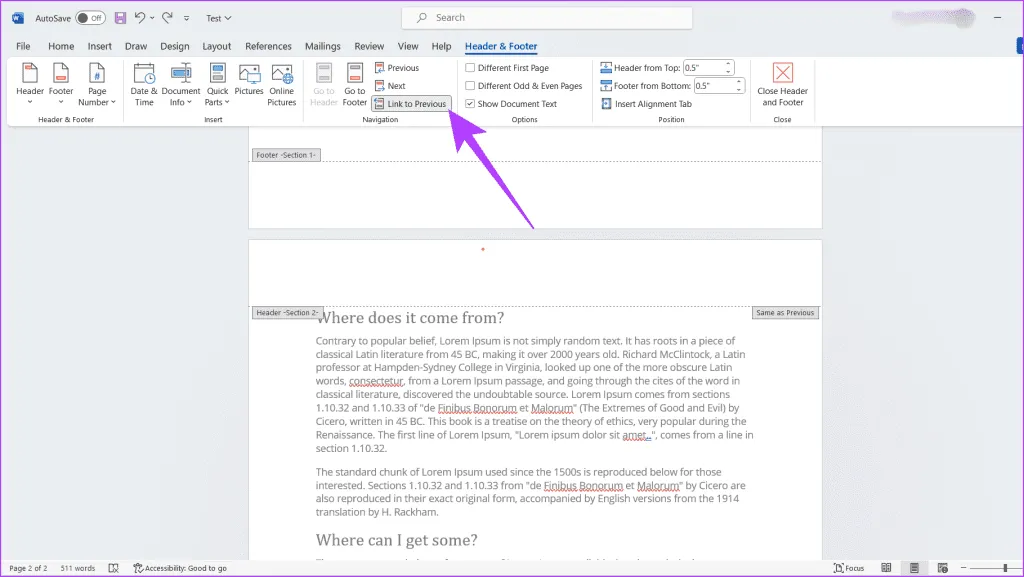Switch to the Layout tab
This screenshot has height=577, width=1024.
[217, 46]
